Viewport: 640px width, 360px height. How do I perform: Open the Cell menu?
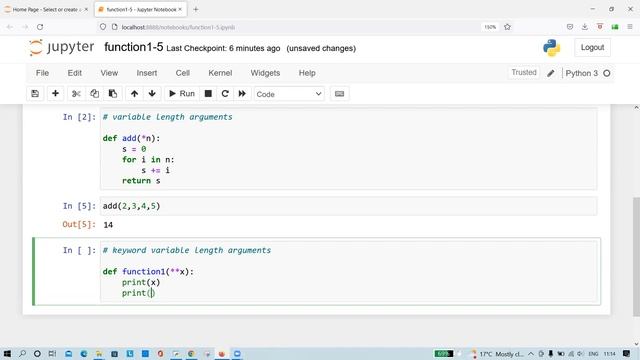183,73
